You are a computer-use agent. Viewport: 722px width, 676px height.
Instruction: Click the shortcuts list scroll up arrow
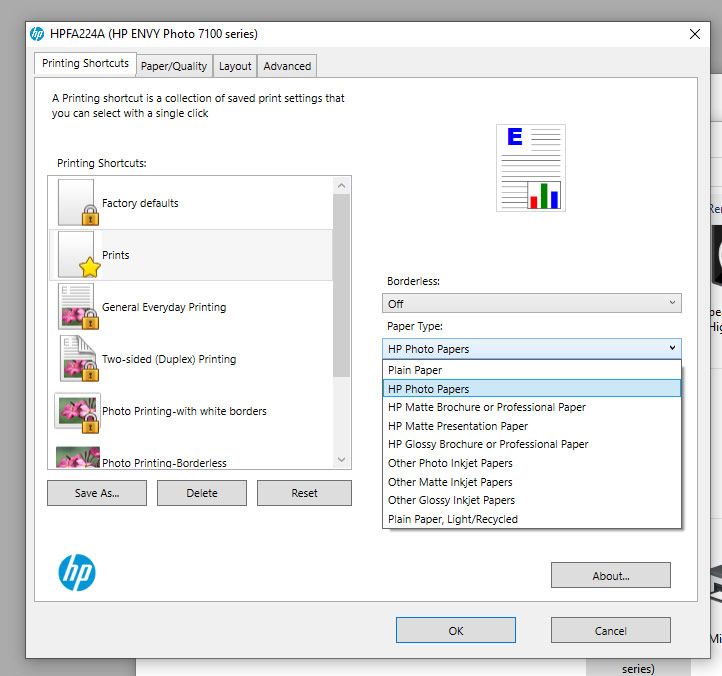pyautogui.click(x=341, y=186)
